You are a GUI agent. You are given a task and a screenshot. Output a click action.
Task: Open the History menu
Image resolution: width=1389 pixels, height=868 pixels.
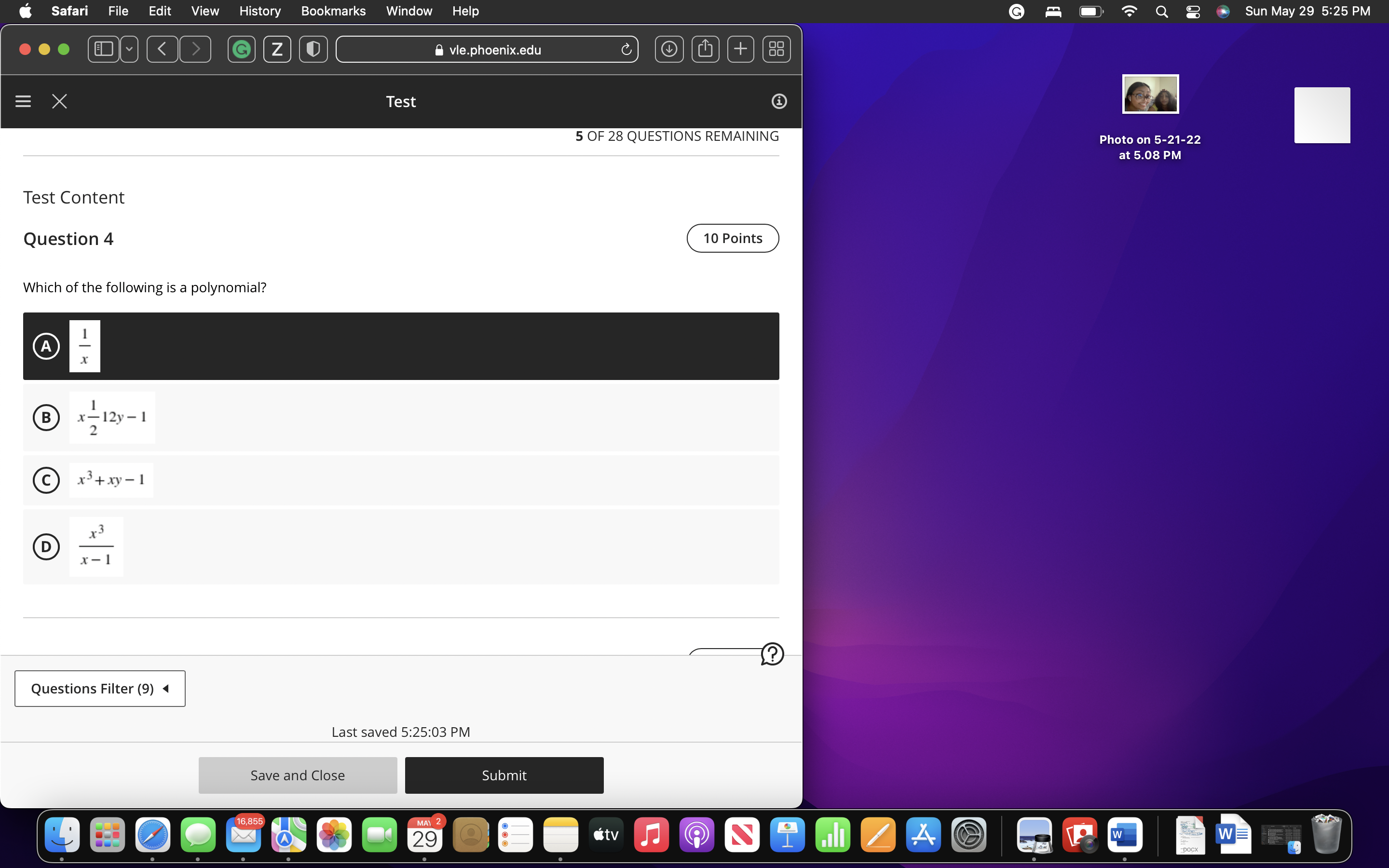click(260, 11)
